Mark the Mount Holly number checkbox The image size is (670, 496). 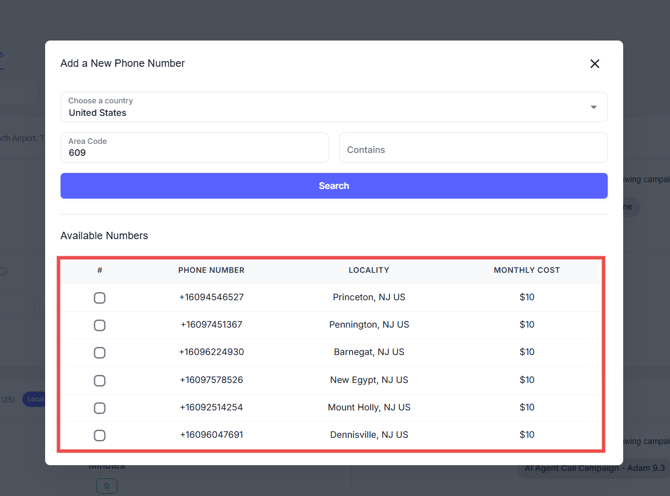100,408
